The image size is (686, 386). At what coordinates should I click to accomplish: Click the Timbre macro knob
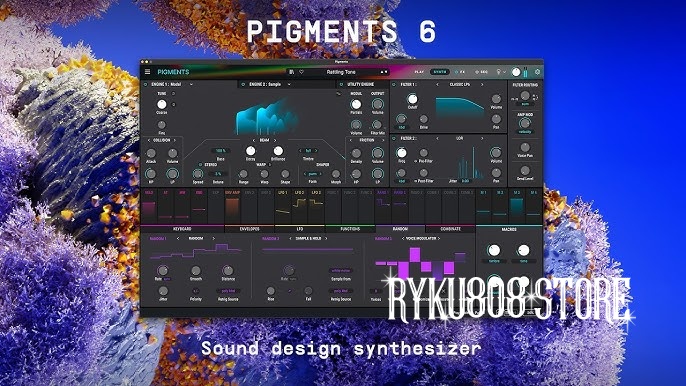pyautogui.click(x=494, y=250)
